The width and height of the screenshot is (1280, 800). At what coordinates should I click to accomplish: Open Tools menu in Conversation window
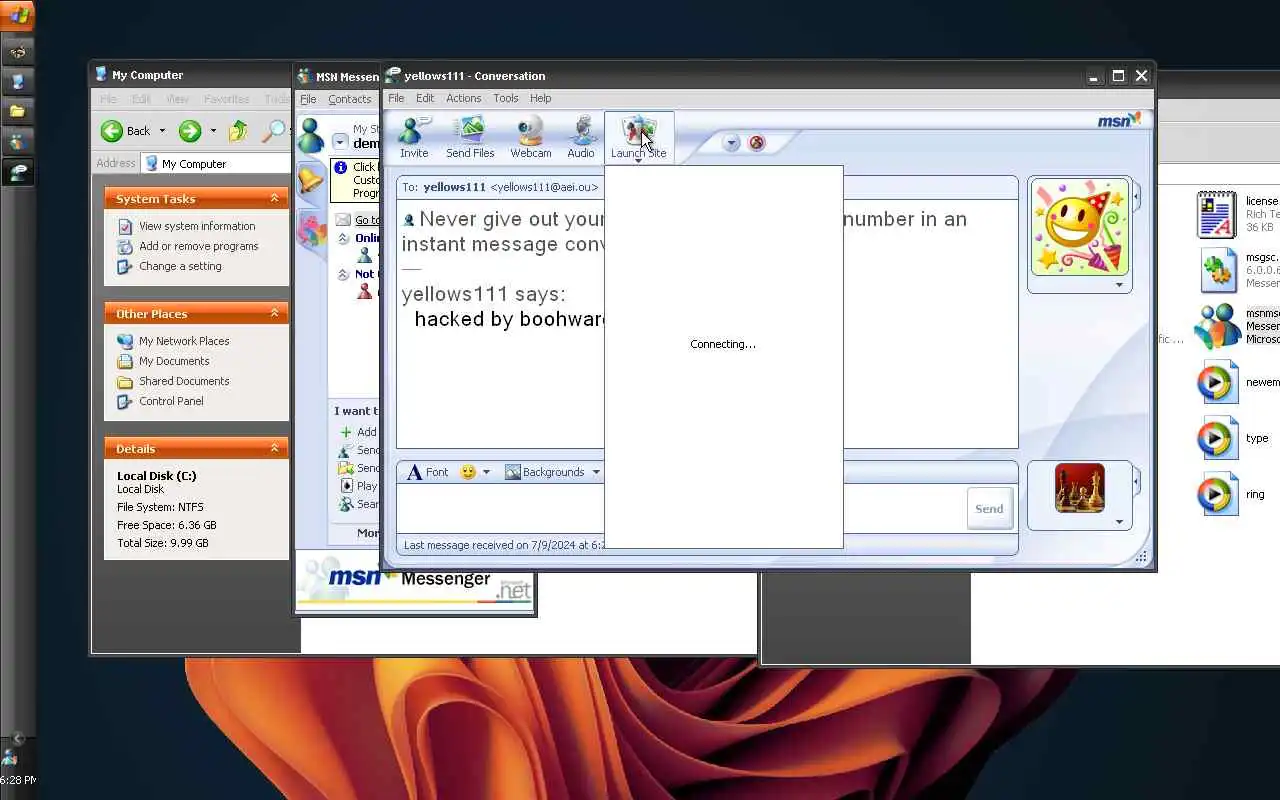point(506,98)
